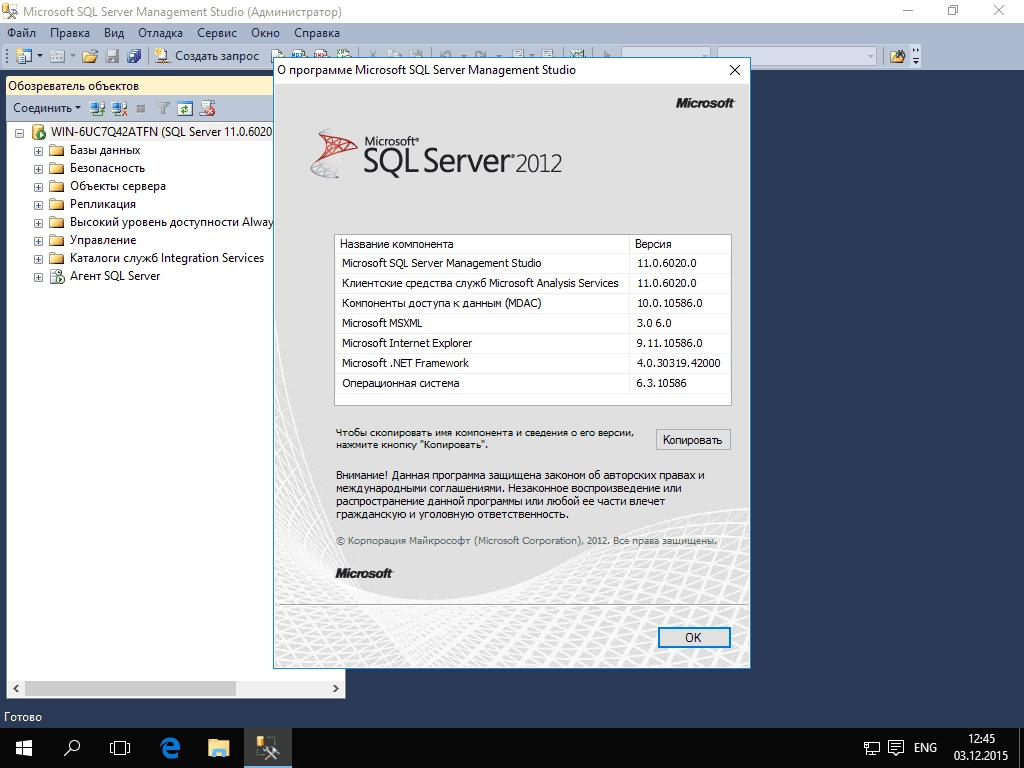The height and width of the screenshot is (768, 1024).
Task: Click the New Project toolbar icon
Action: click(24, 56)
